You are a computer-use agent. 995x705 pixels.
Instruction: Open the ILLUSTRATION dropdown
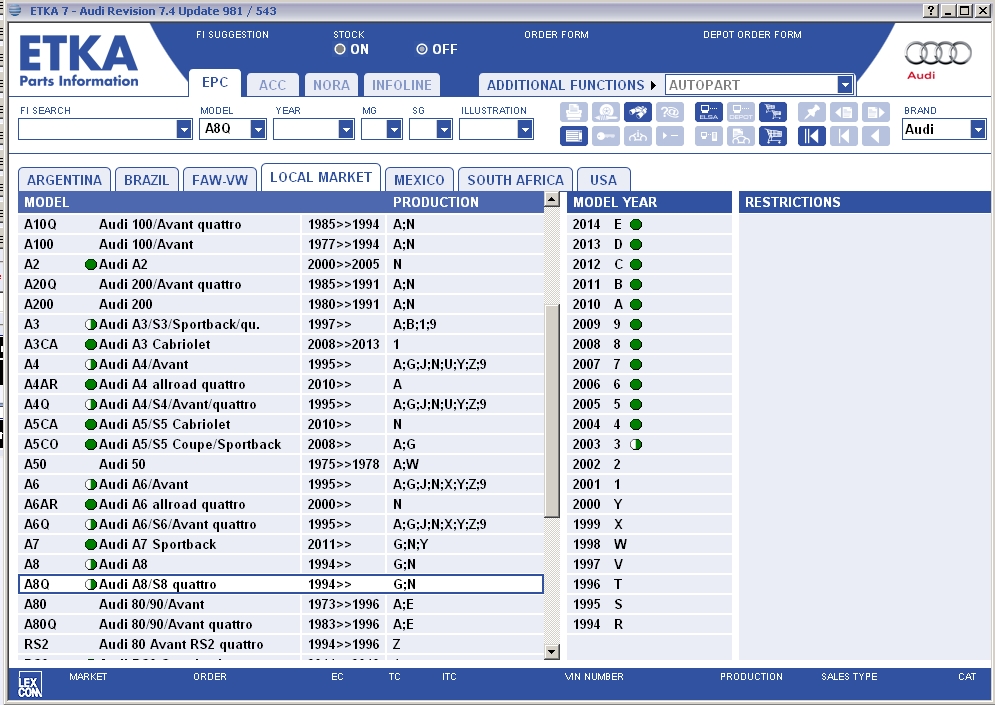tap(525, 129)
